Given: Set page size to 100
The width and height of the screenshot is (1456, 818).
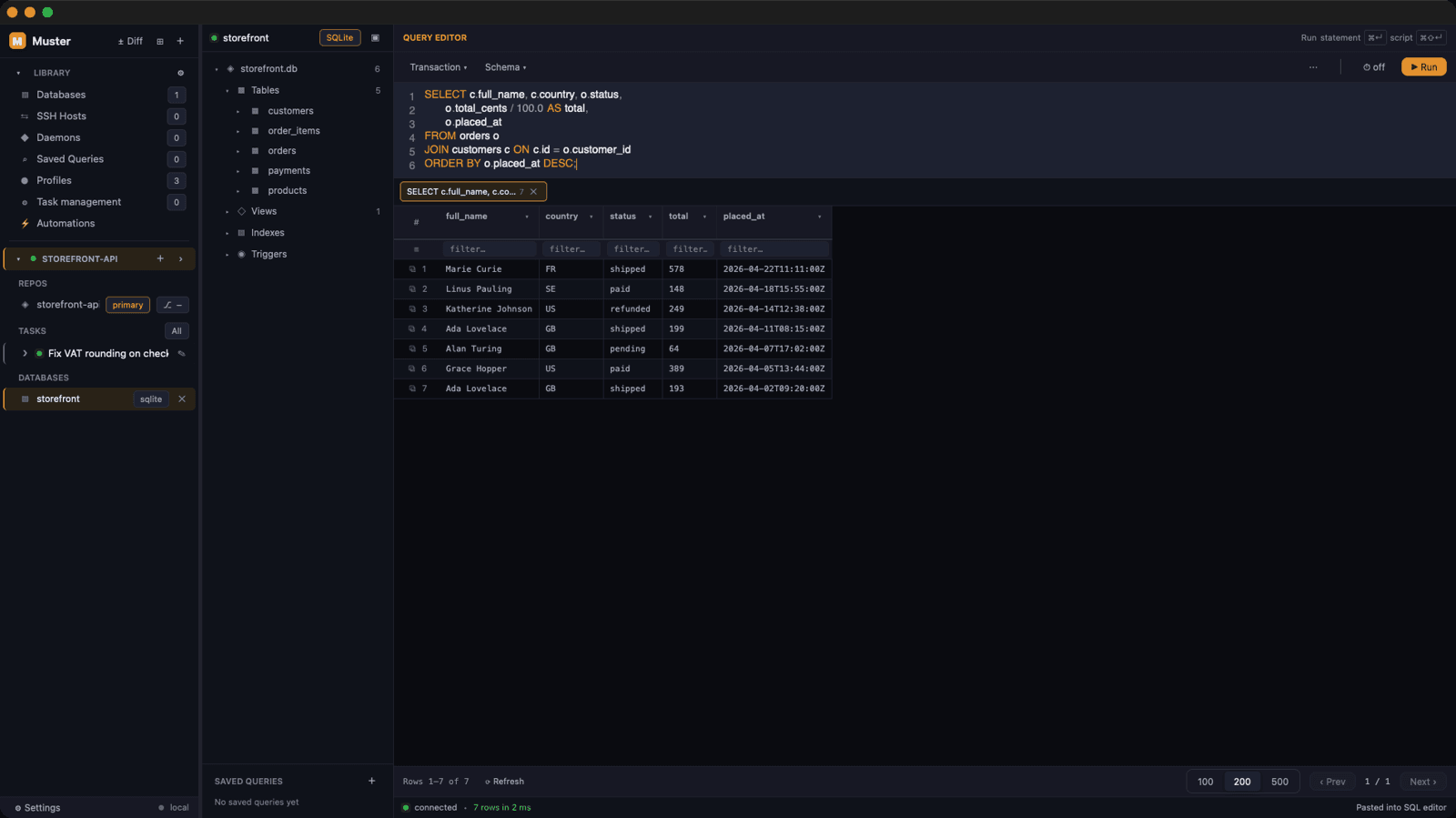Looking at the screenshot, I should [1206, 782].
